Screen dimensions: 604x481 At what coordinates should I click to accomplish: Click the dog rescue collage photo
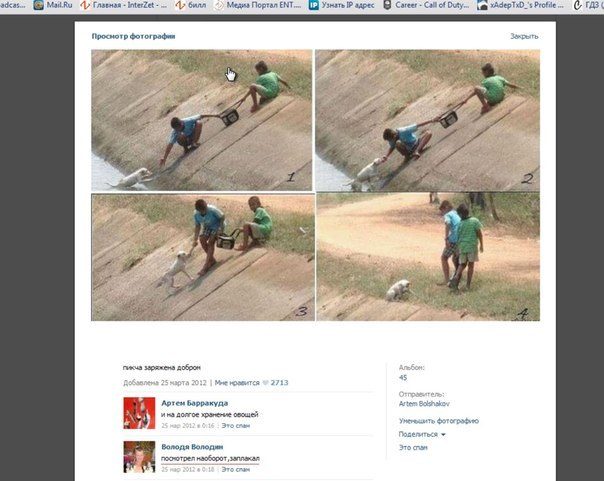[x=315, y=185]
